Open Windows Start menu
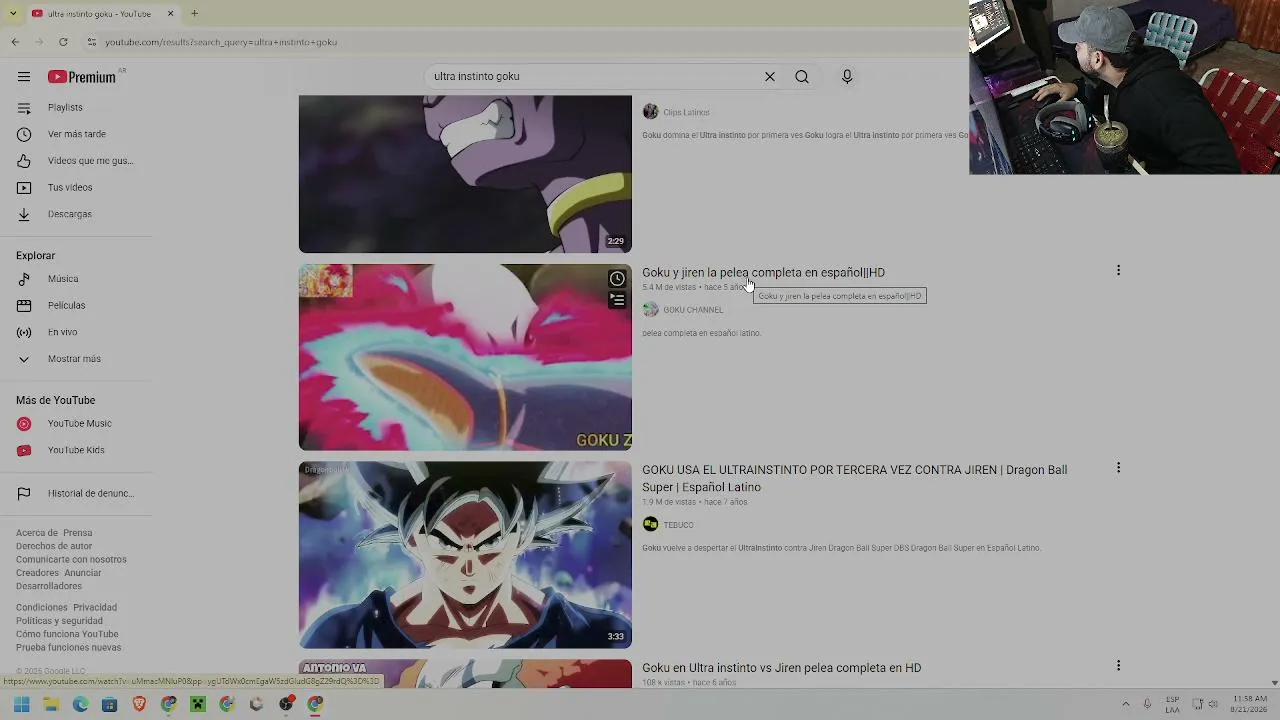The width and height of the screenshot is (1280, 720). point(22,704)
